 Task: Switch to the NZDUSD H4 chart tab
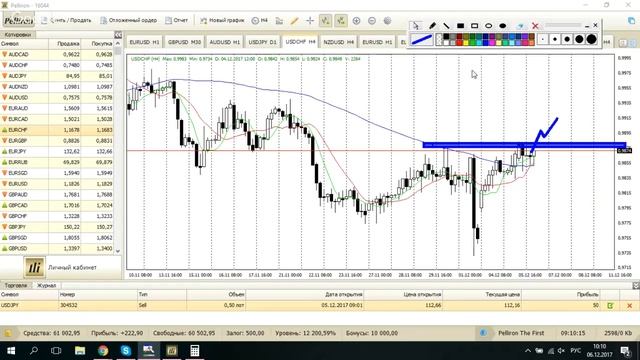(x=338, y=42)
